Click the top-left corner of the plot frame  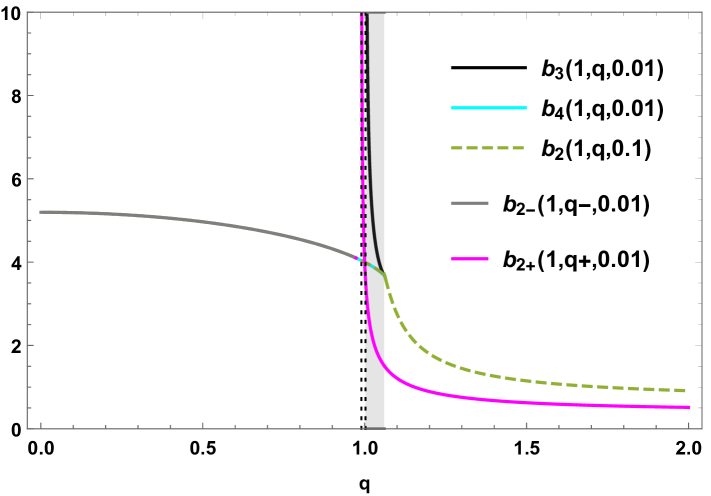click(28, 12)
